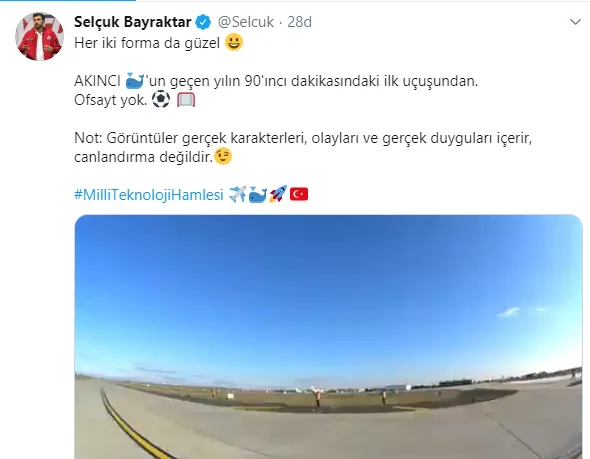This screenshot has height=459, width=590.
Task: Play the runway video in the tweet
Action: (328, 337)
